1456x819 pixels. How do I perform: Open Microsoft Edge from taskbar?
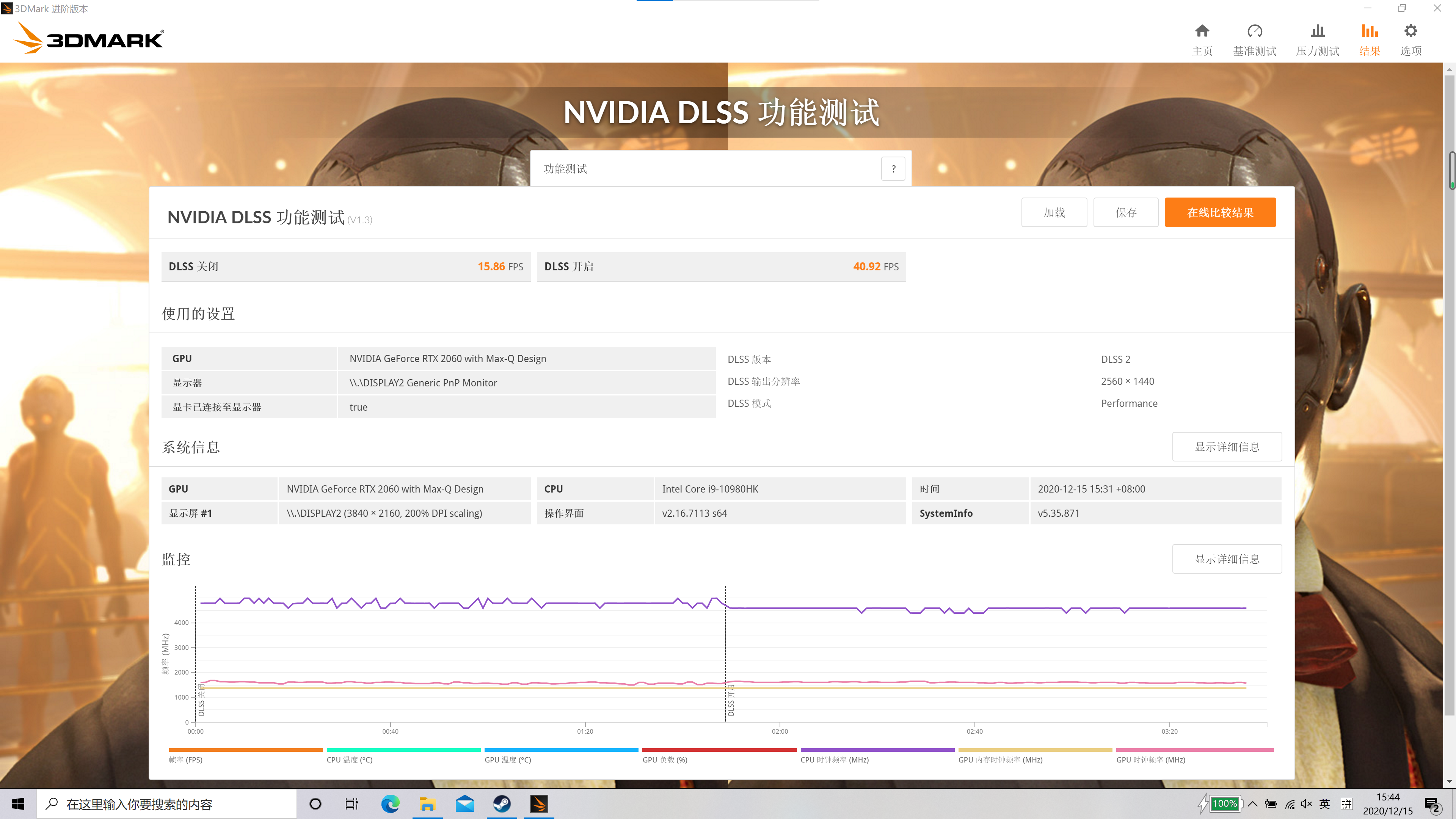[390, 804]
